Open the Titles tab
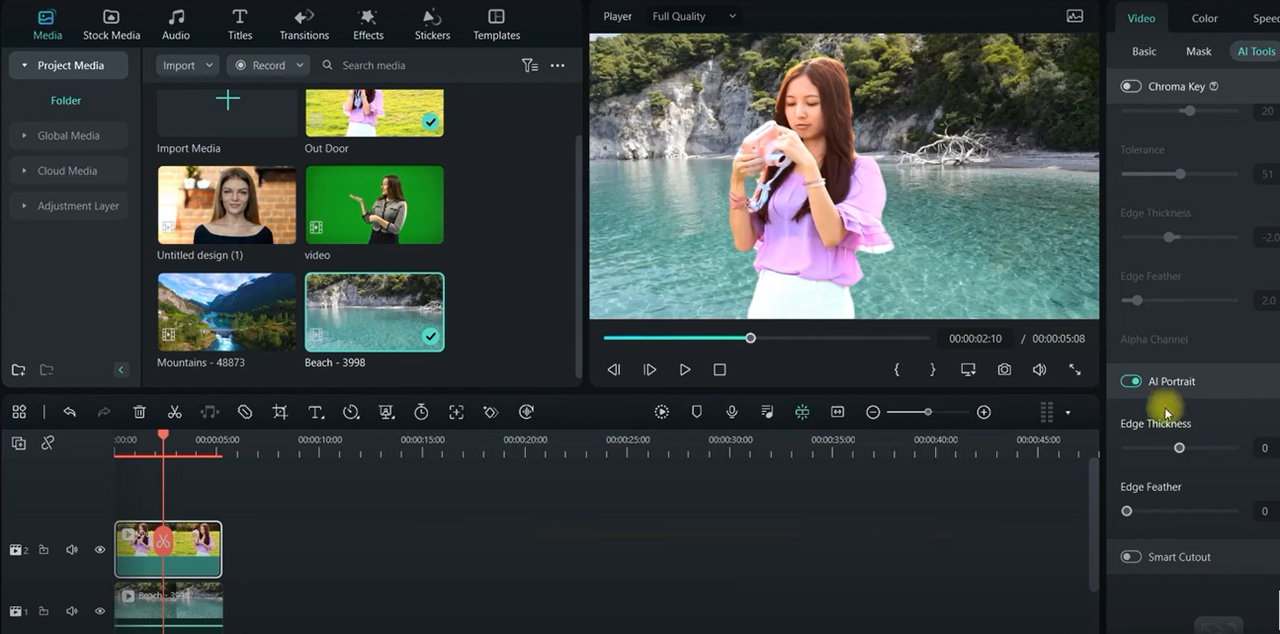This screenshot has width=1280, height=634. click(240, 25)
